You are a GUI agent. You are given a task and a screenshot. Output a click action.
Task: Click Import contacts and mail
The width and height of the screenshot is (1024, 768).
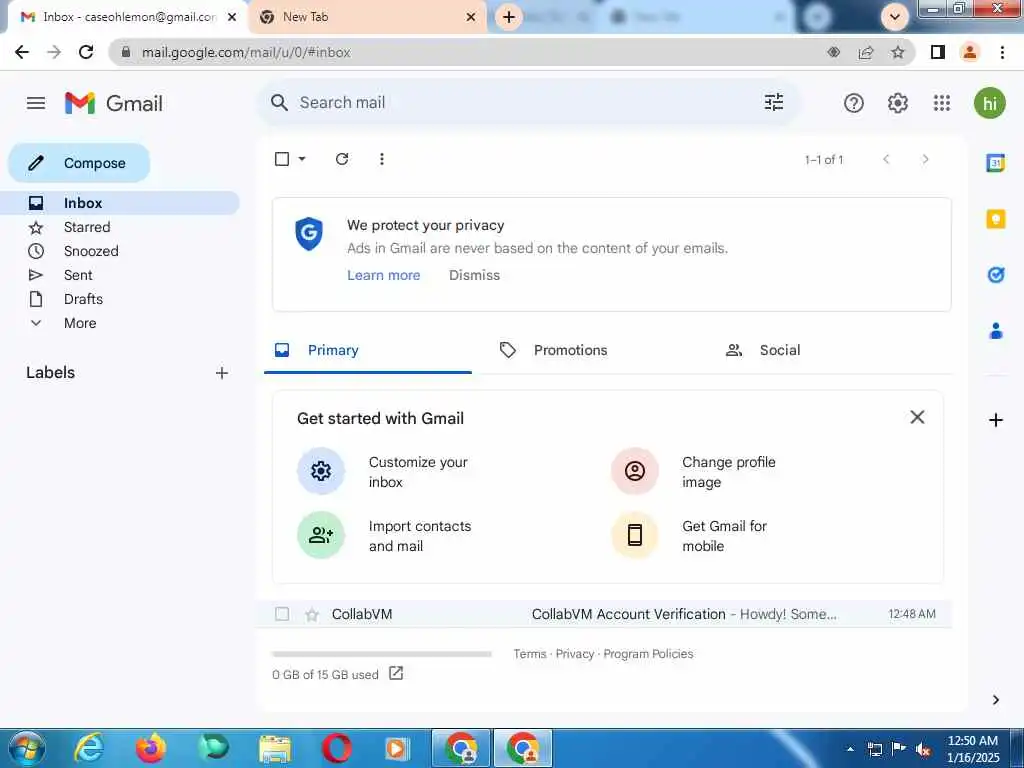tap(385, 536)
